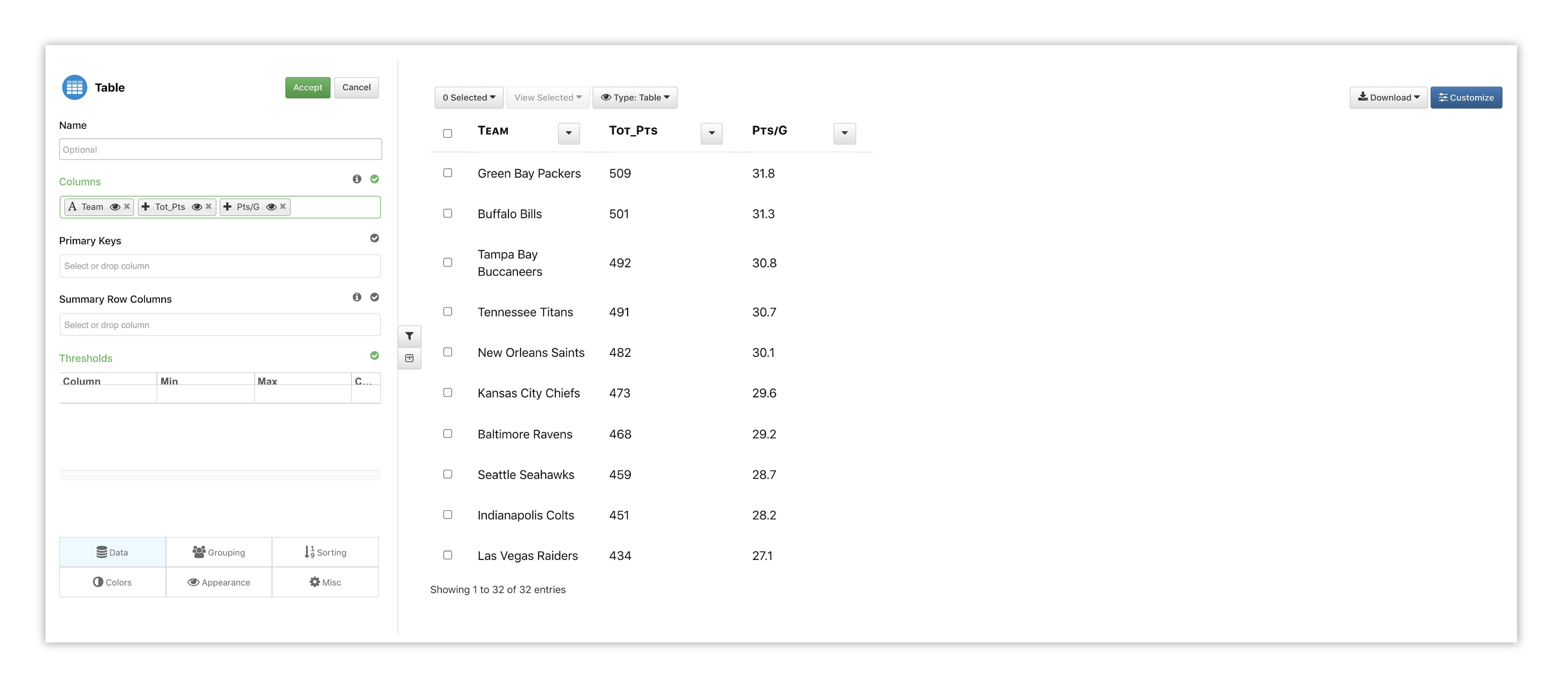Toggle visibility of the Tot_Pts column

[197, 207]
